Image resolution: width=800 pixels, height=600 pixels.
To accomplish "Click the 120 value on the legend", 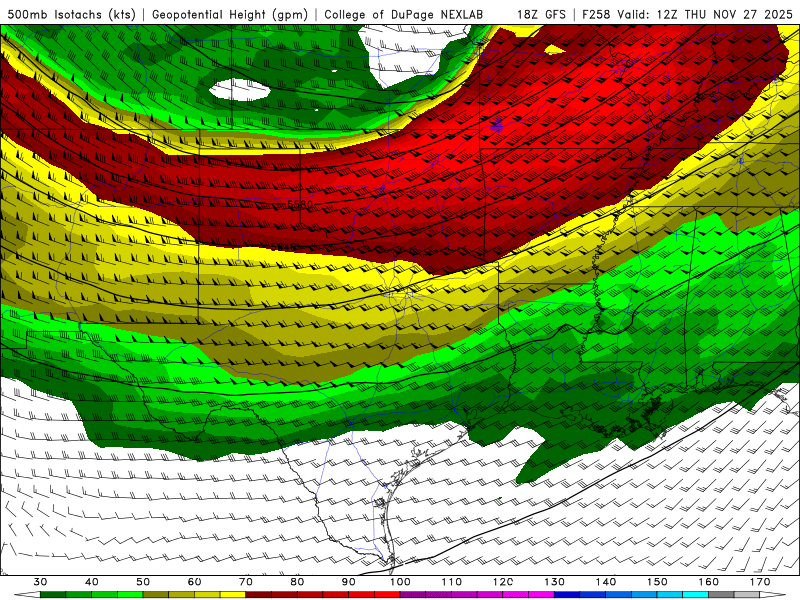I will coord(503,582).
